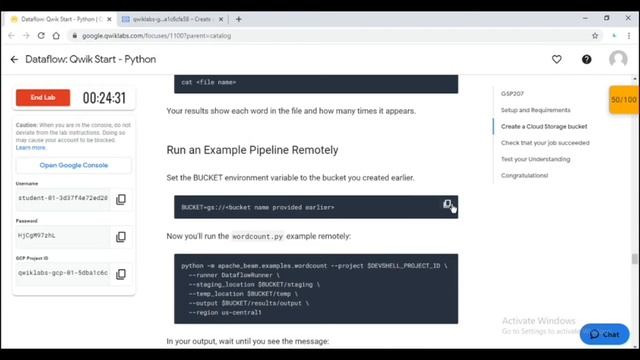Click the page vertical scrollbar thumb
This screenshot has width=640, height=360.
click(634, 259)
